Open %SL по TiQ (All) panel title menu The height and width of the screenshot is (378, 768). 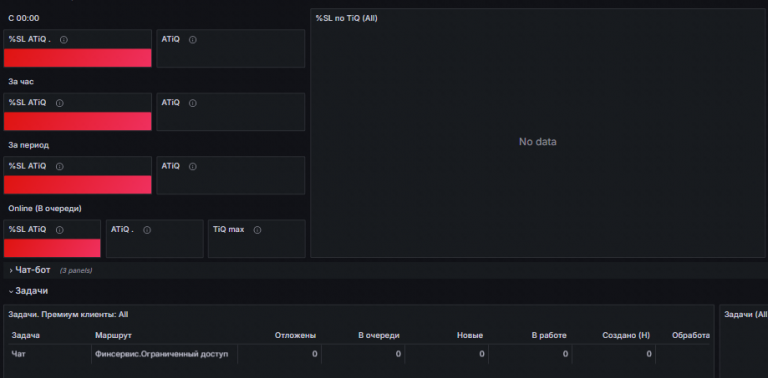tap(346, 18)
